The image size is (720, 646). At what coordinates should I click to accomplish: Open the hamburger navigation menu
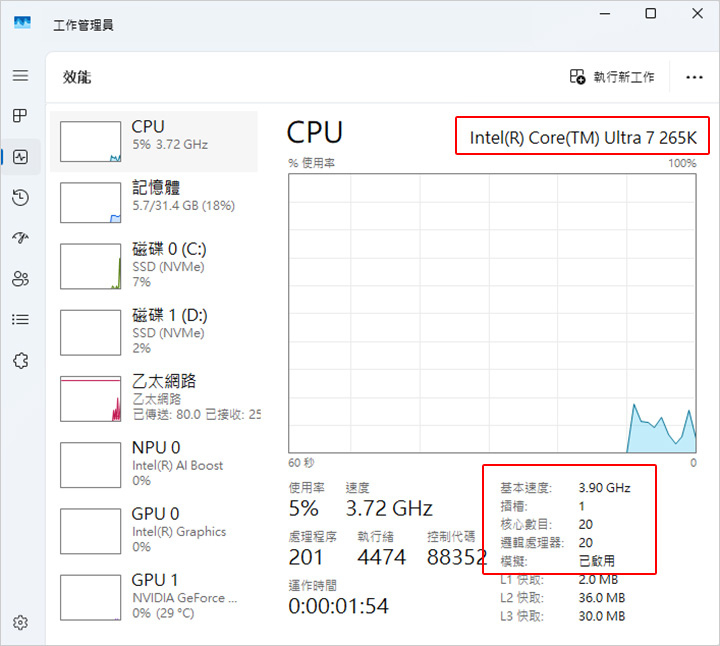coord(20,75)
